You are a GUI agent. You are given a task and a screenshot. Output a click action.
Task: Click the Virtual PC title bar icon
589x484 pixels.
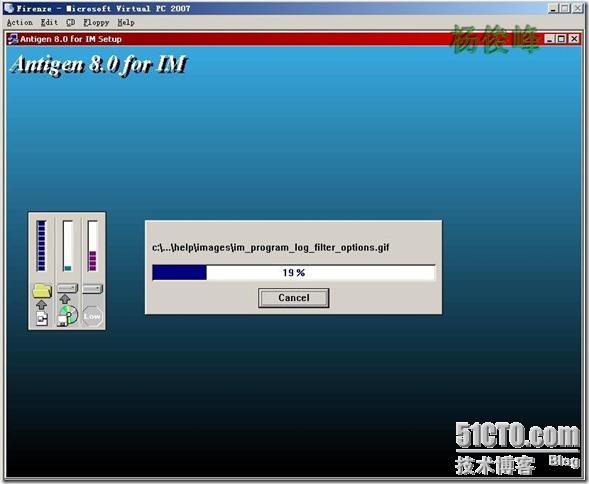[9, 8]
